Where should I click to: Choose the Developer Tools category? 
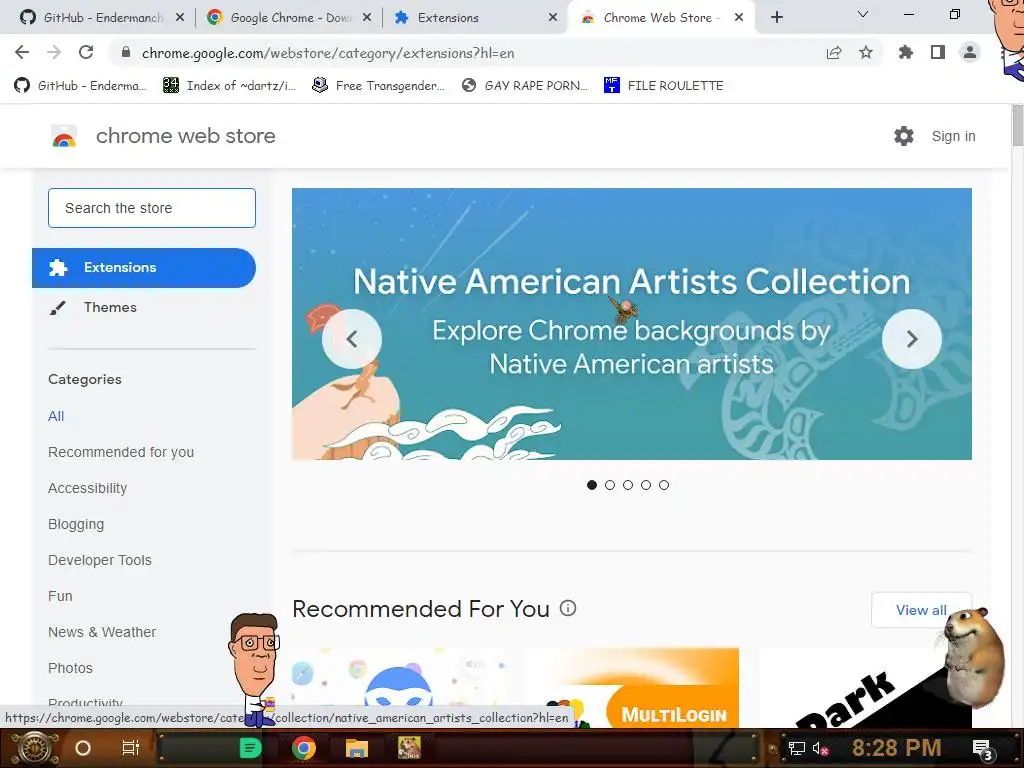(99, 560)
